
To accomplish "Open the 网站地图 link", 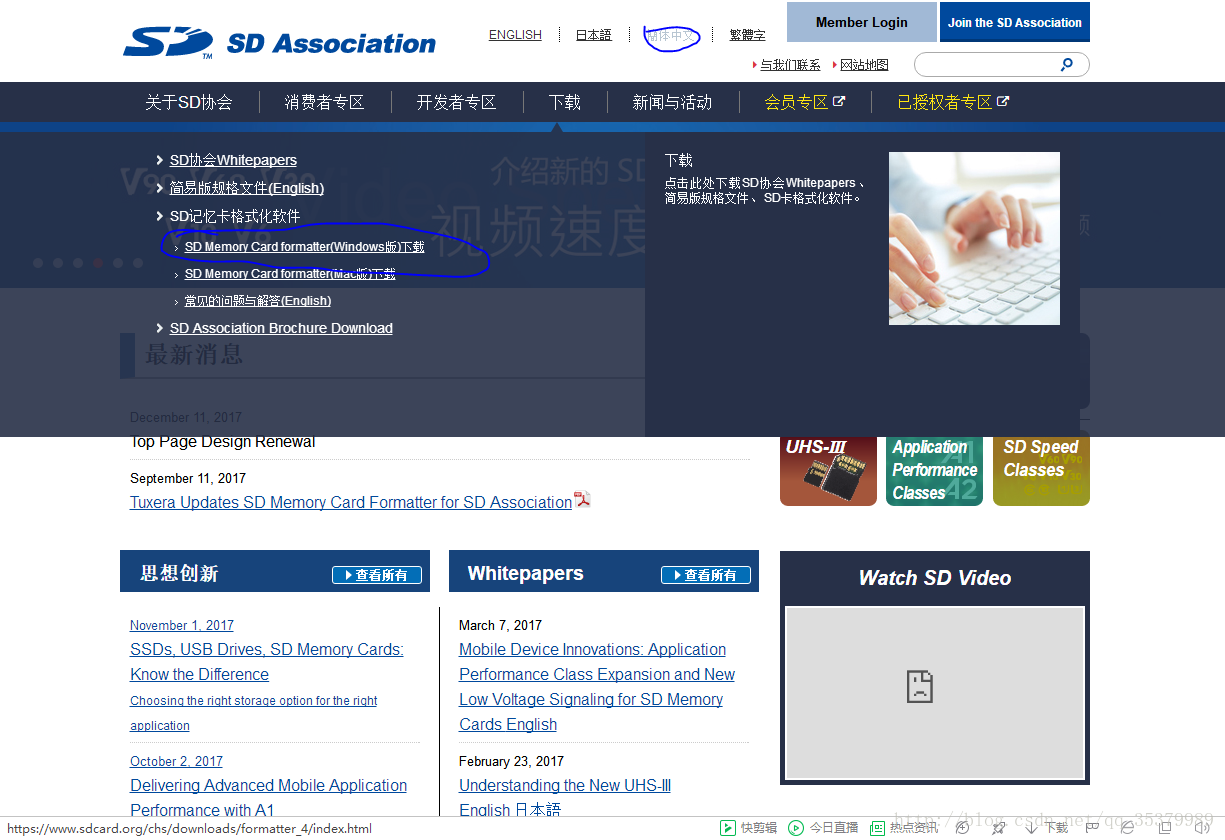I will 864,65.
